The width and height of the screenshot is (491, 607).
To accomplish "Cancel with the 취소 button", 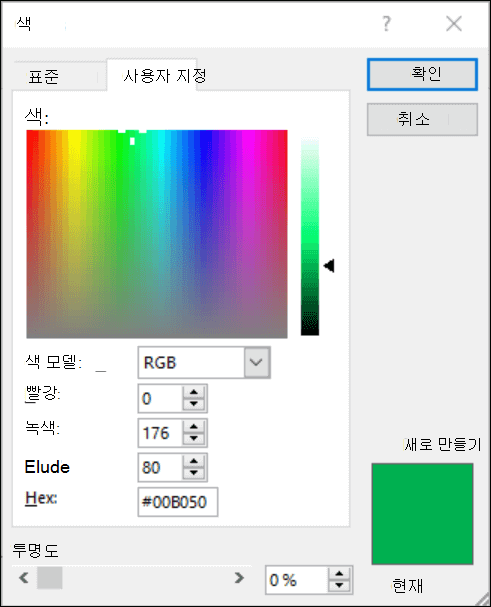I will tap(422, 119).
